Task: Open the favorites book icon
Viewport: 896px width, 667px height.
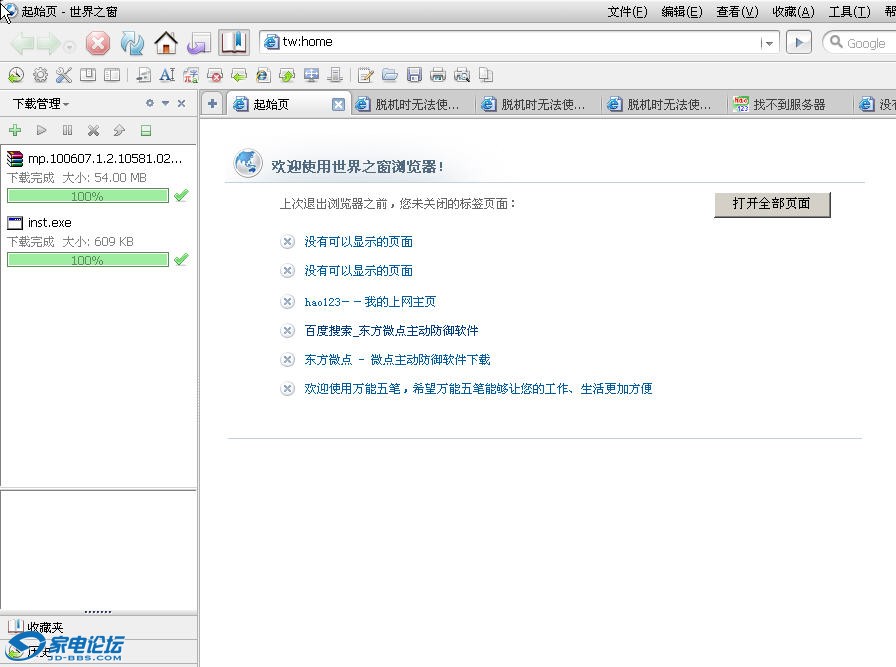Action: 233,43
